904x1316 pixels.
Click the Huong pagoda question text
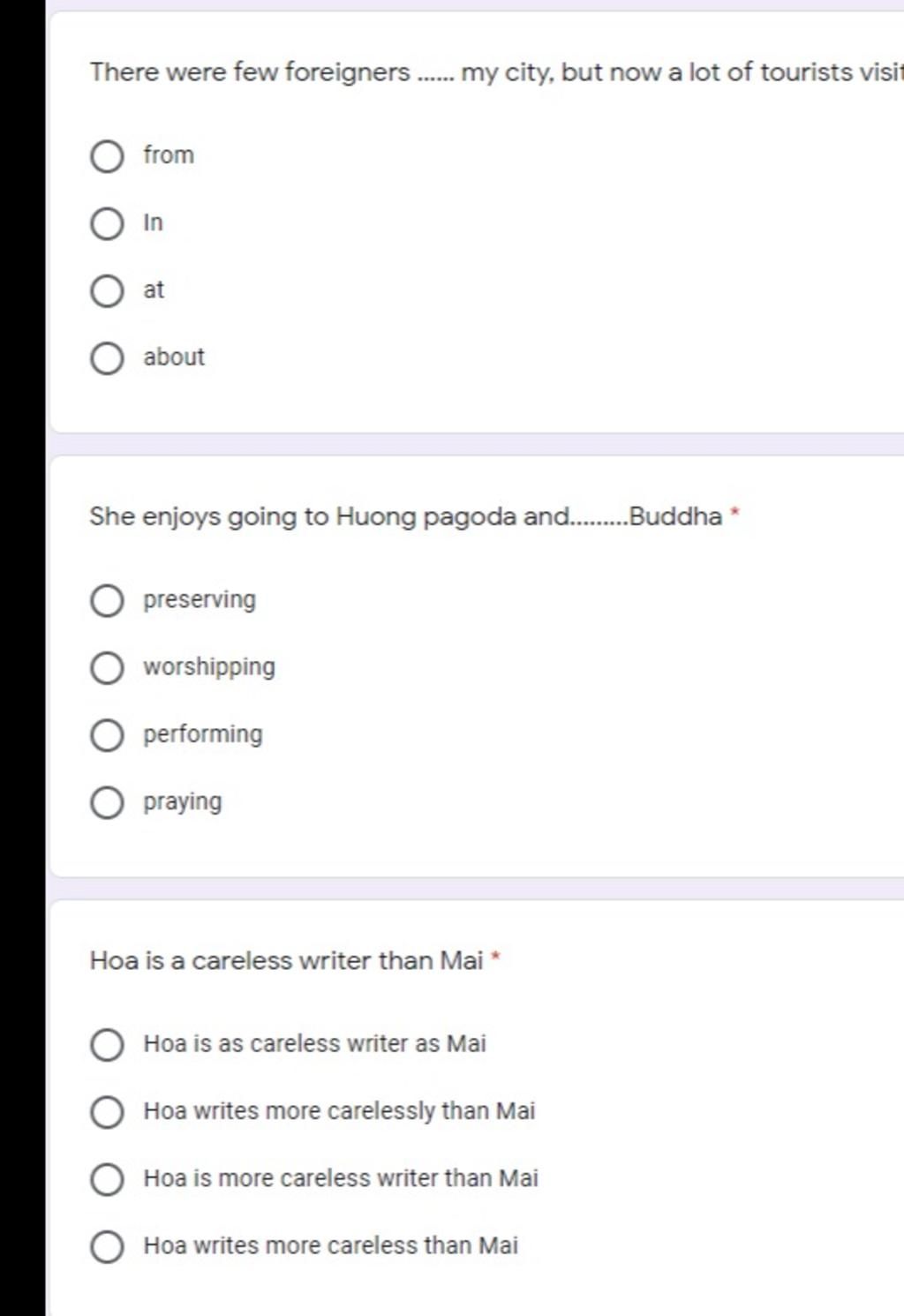click(x=406, y=516)
